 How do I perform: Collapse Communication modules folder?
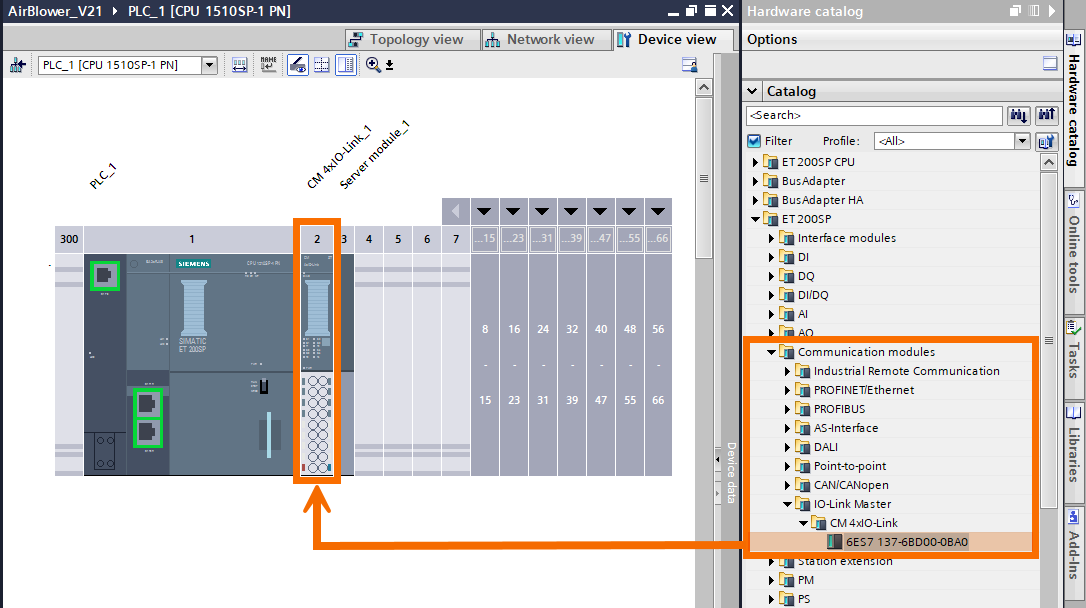click(772, 352)
